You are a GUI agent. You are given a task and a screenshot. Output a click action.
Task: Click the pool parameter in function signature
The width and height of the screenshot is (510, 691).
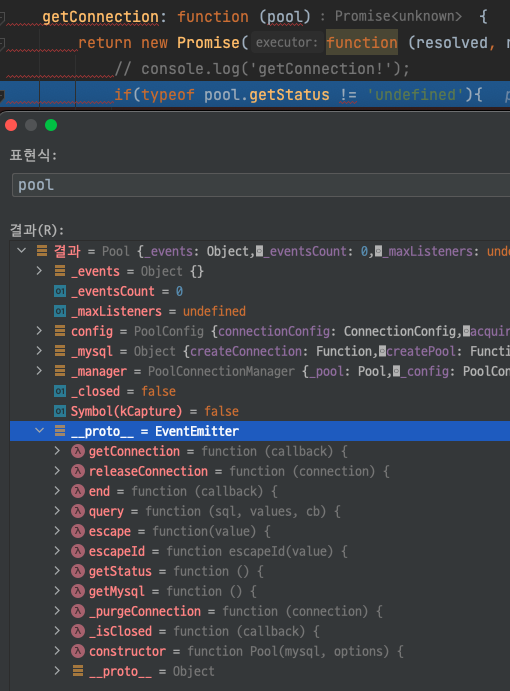pyautogui.click(x=285, y=17)
